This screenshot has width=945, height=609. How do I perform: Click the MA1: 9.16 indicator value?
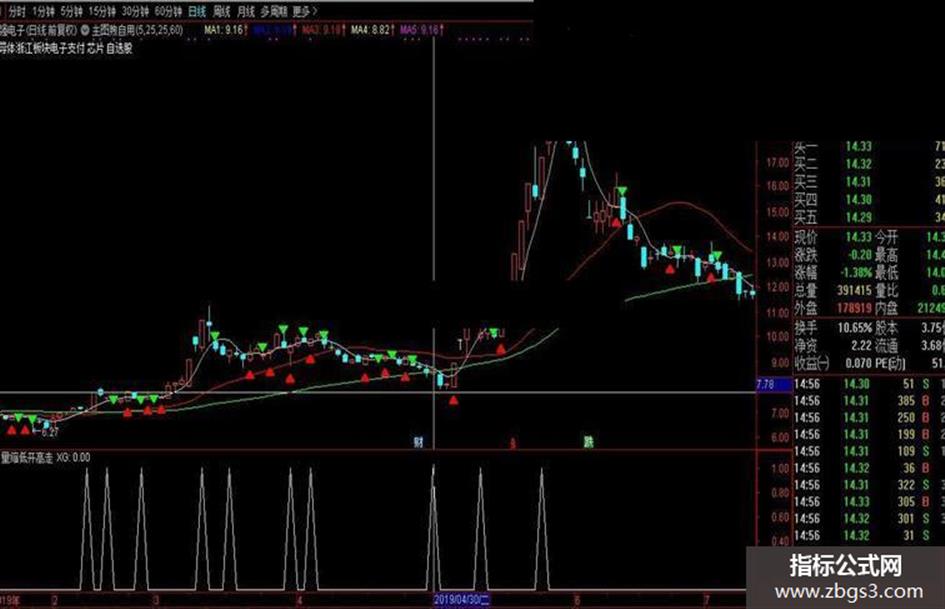coord(226,30)
